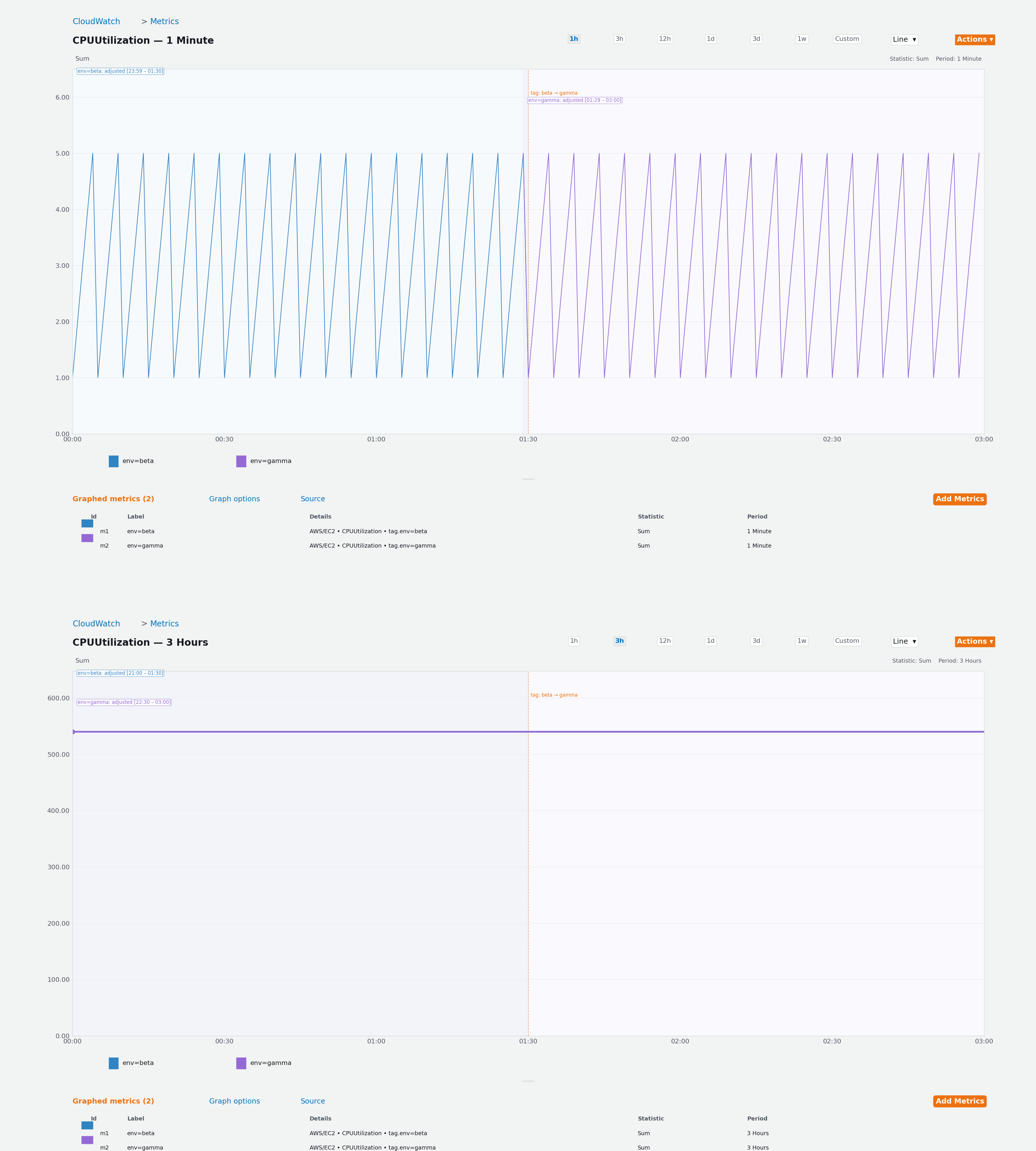Screen dimensions: 1036x1151
Task: Click the m2 env=gamma swatch in bottom table
Action: 87,1139
